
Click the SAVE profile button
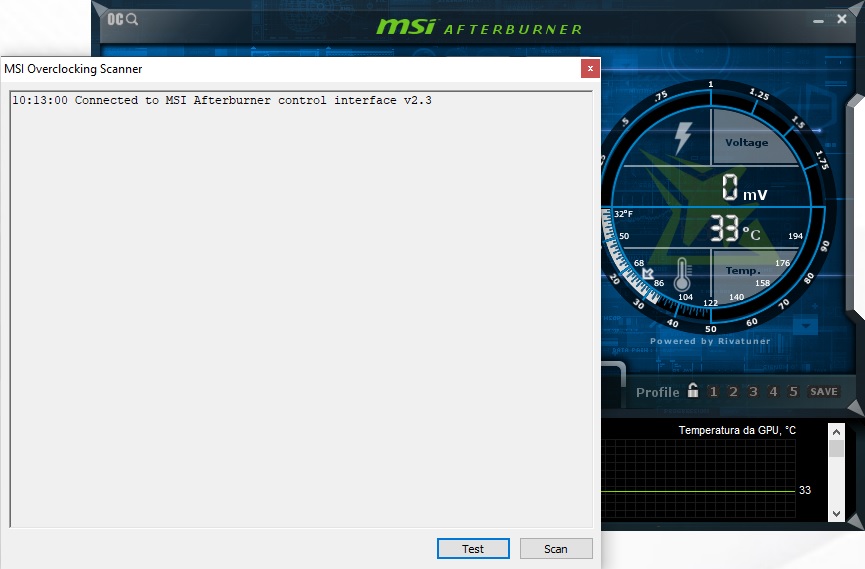(824, 391)
